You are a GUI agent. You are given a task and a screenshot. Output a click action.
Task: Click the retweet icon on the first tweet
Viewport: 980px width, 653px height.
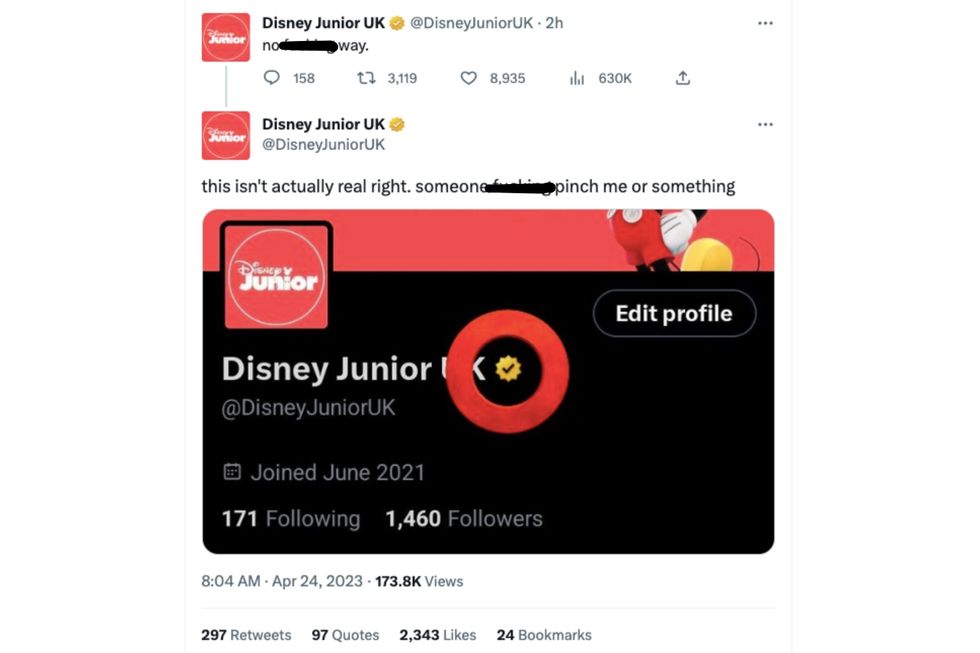pos(366,78)
